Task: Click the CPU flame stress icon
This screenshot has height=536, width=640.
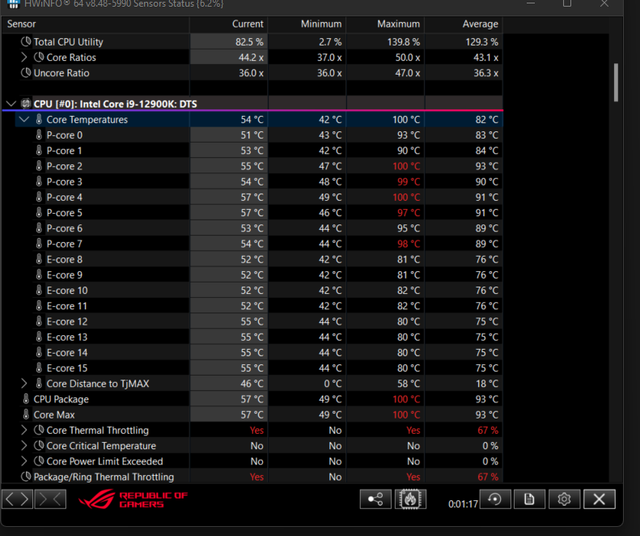Action: (x=411, y=499)
